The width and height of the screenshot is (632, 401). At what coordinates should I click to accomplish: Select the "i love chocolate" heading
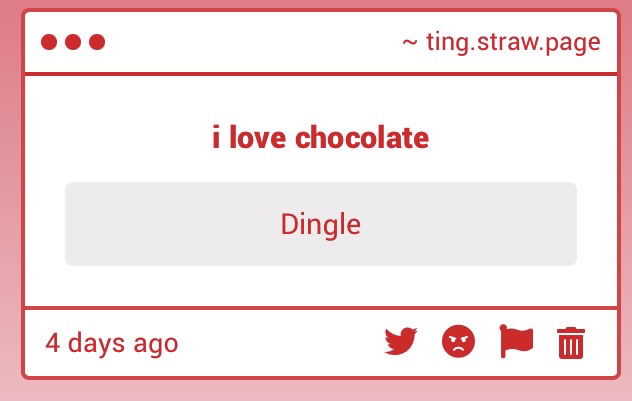320,138
